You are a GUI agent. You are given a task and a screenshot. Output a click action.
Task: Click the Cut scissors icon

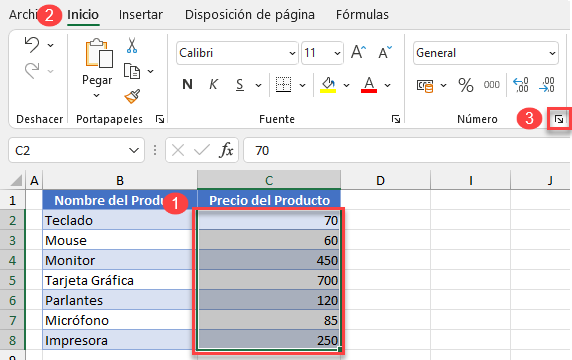[x=132, y=45]
